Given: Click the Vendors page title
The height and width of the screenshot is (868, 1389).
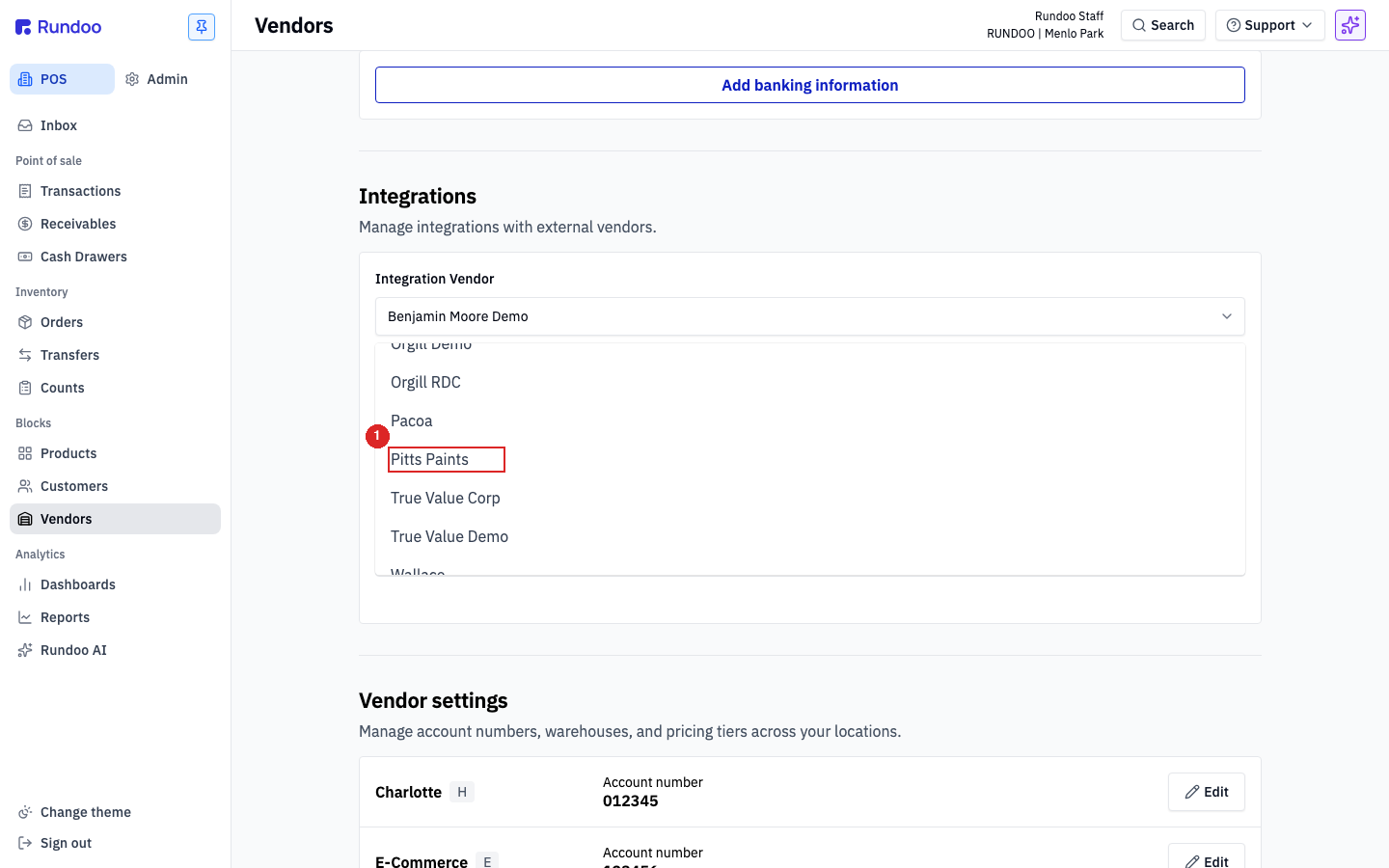Looking at the screenshot, I should (x=294, y=25).
